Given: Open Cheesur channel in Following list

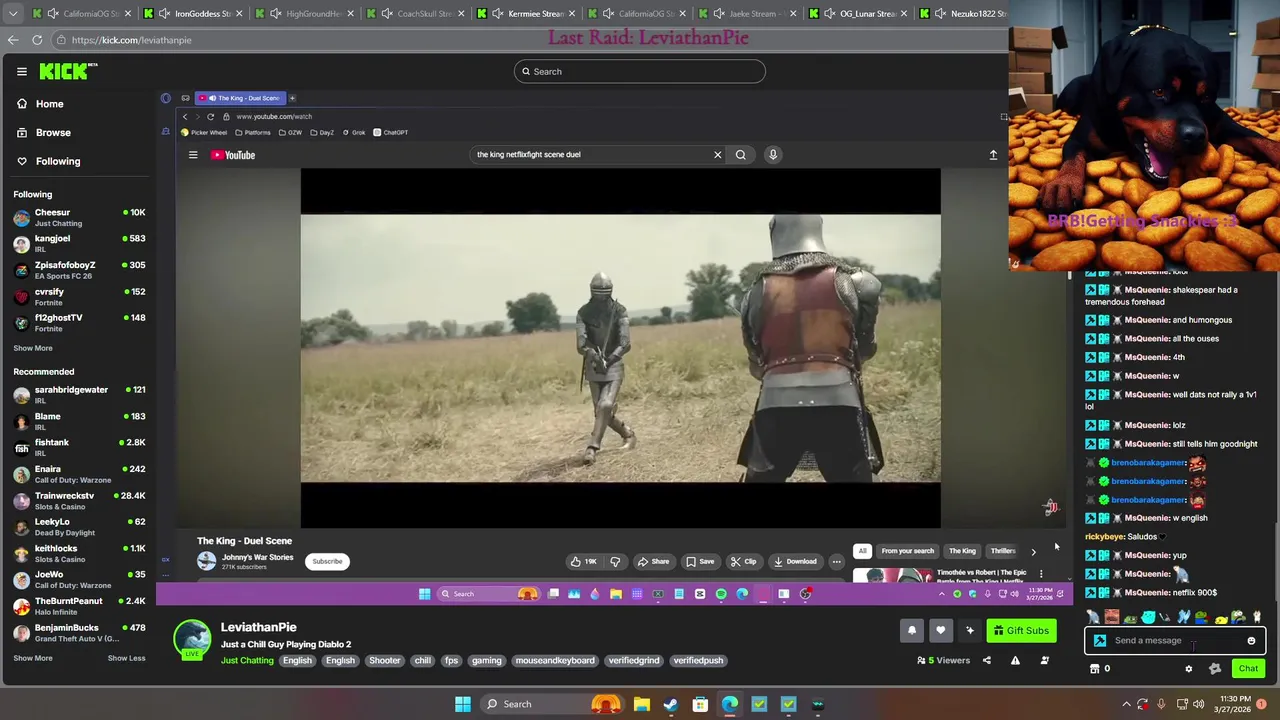Looking at the screenshot, I should click(79, 217).
